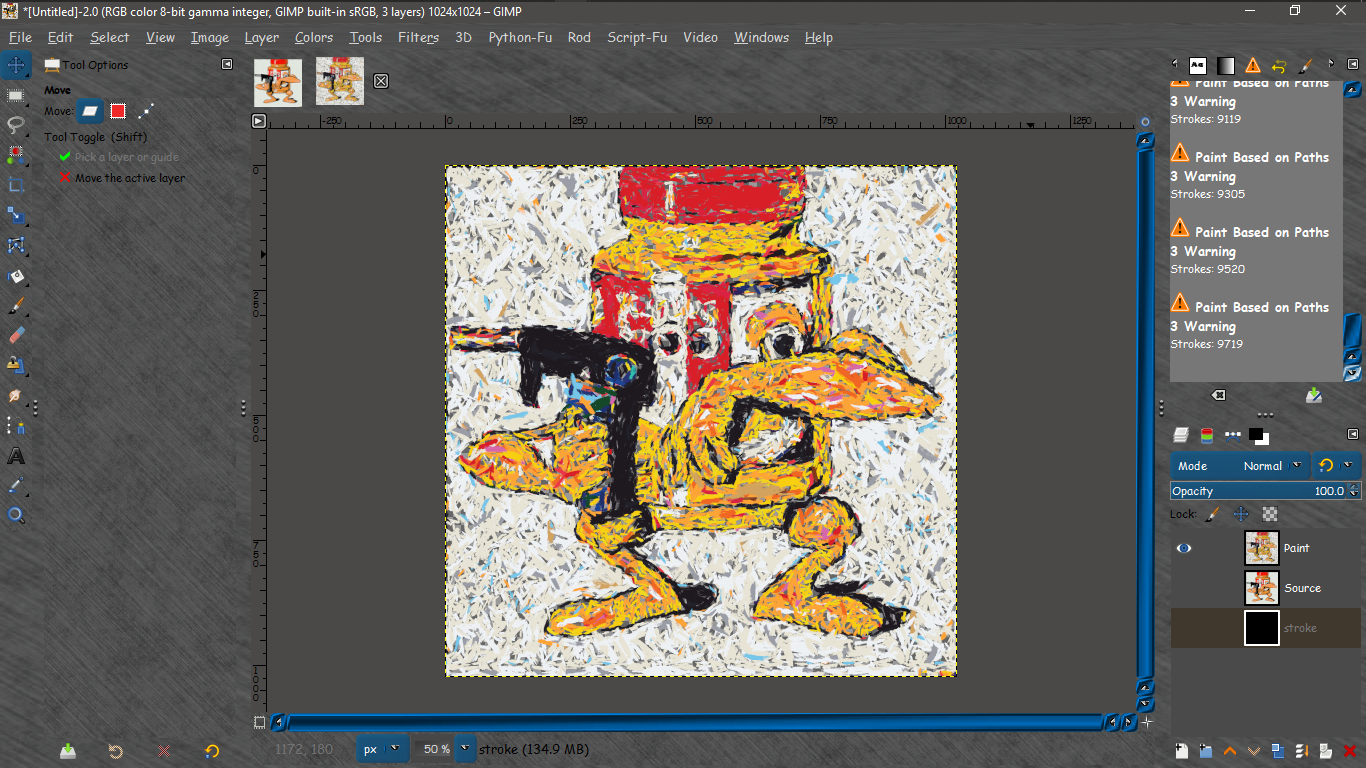Select the Zoom magnifier tool
The width and height of the screenshot is (1366, 768).
[16, 516]
